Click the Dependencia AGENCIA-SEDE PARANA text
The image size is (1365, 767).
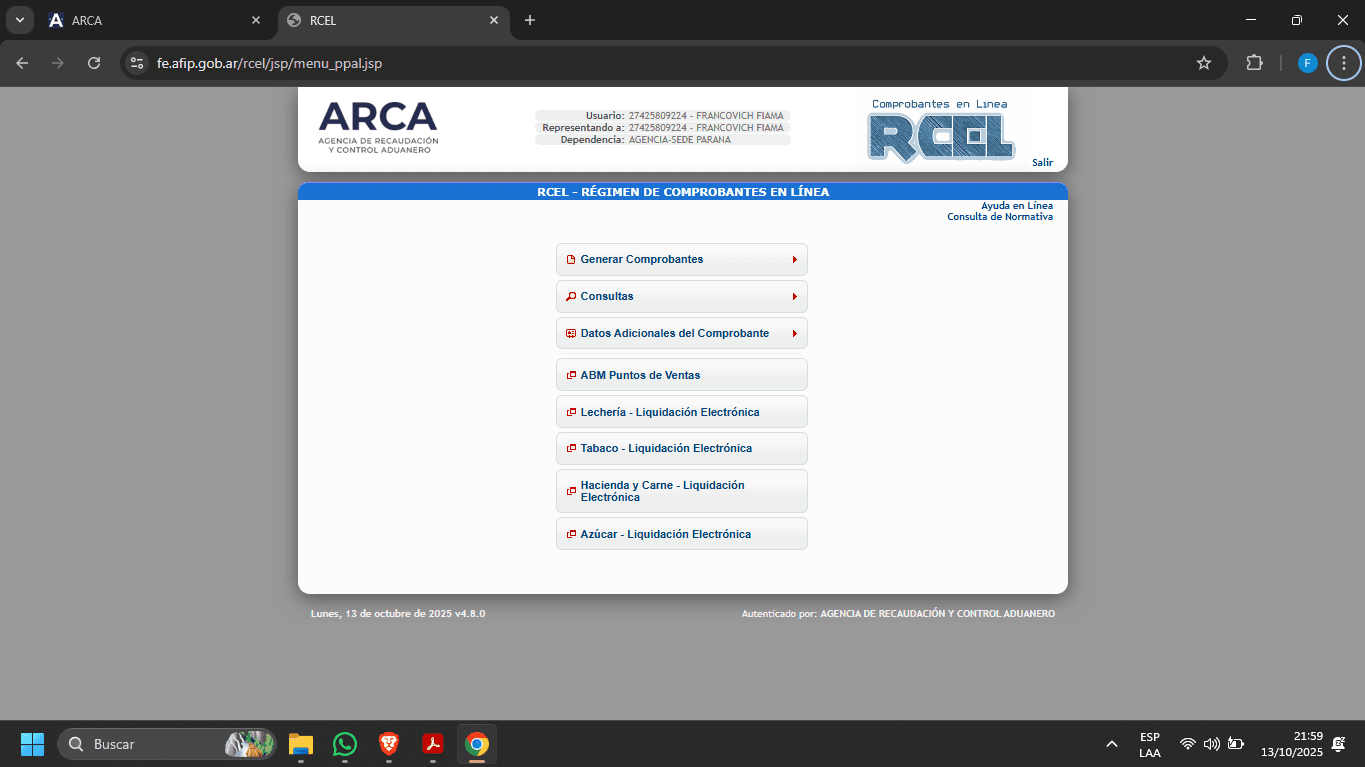646,140
